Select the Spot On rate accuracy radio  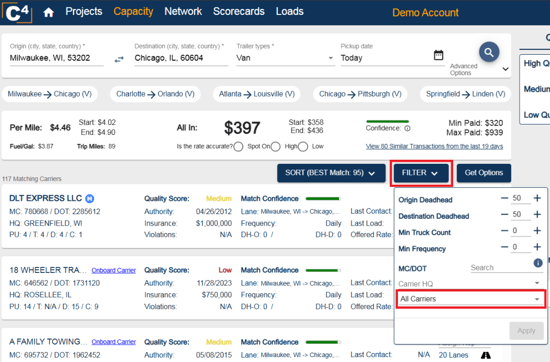click(239, 147)
